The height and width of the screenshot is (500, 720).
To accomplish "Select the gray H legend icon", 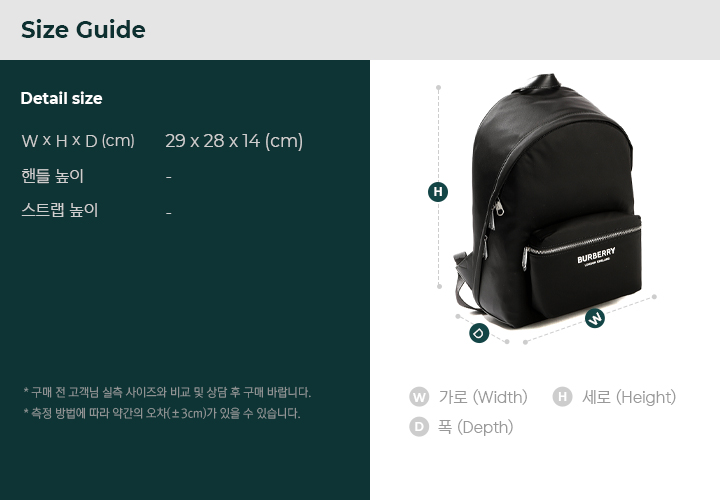I will (562, 397).
